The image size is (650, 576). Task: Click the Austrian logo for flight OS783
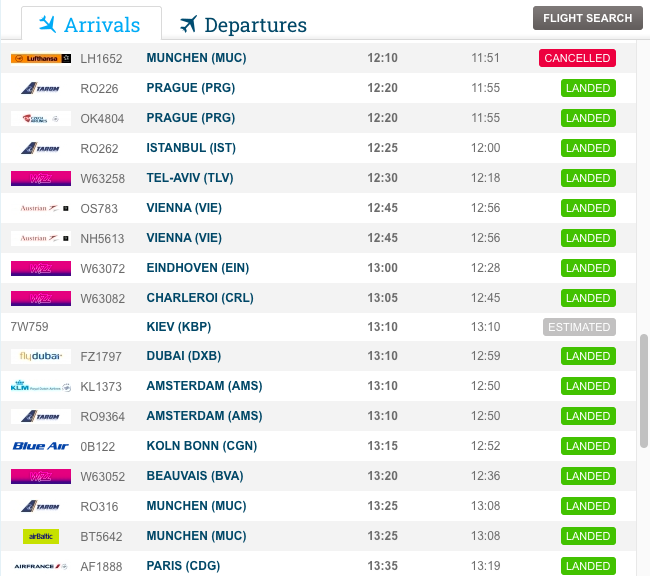[x=41, y=208]
